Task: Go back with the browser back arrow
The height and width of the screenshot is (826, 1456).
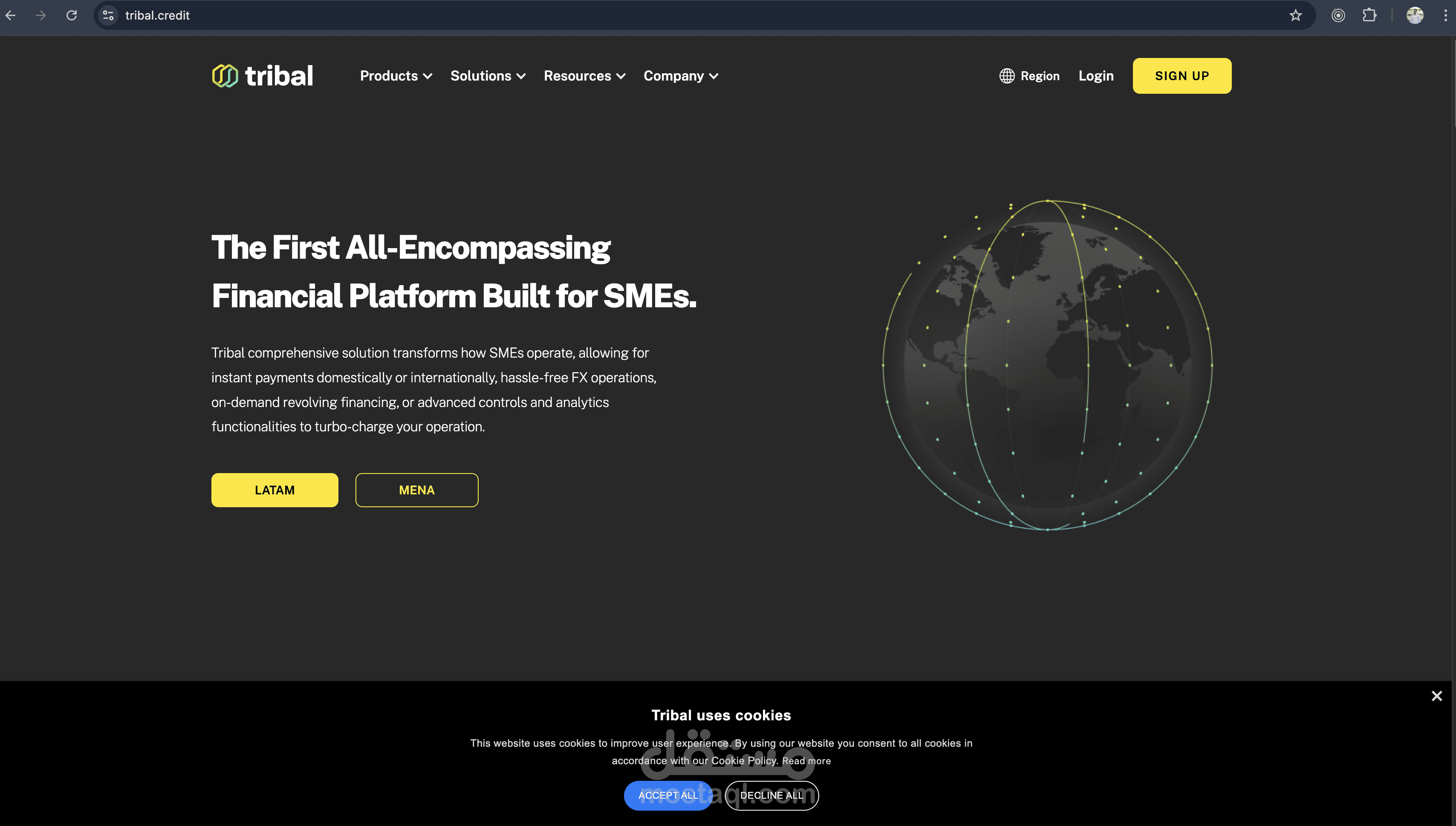Action: click(10, 15)
